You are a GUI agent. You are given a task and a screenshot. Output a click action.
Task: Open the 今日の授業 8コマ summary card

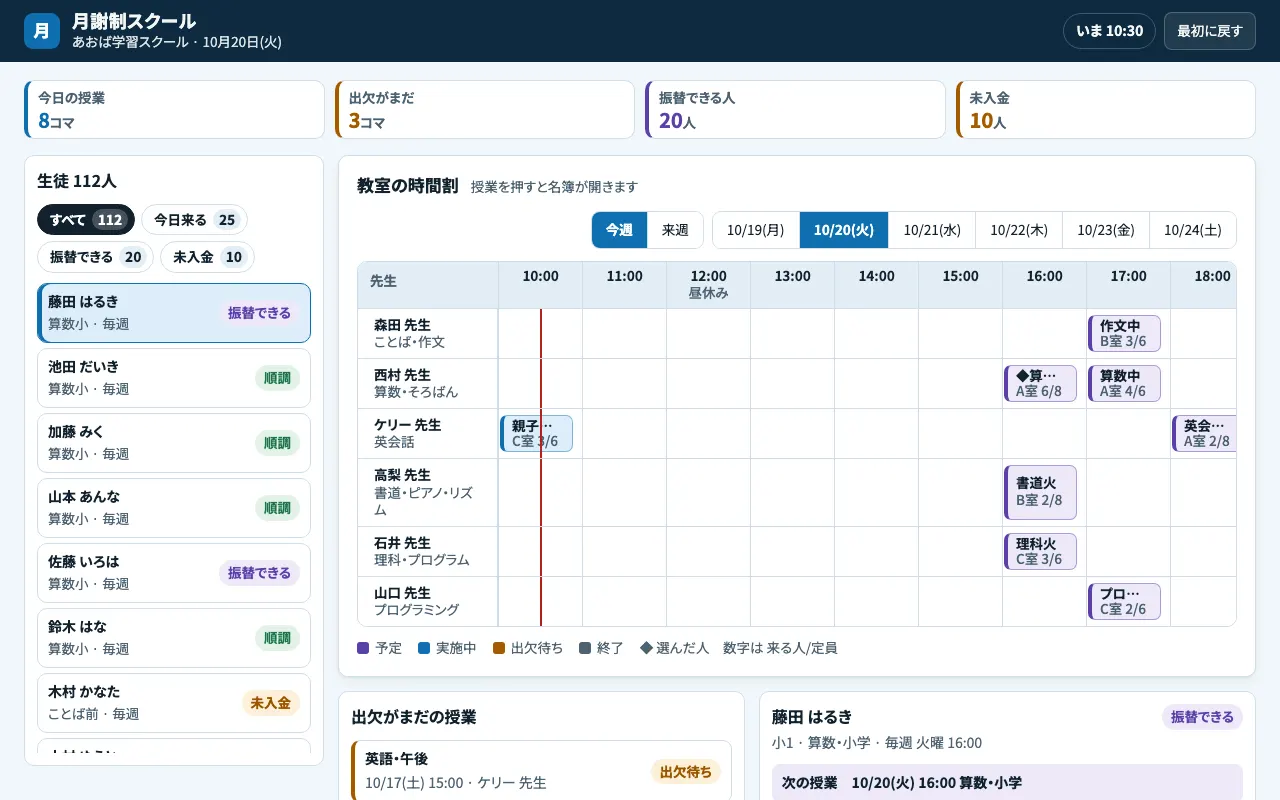174,109
